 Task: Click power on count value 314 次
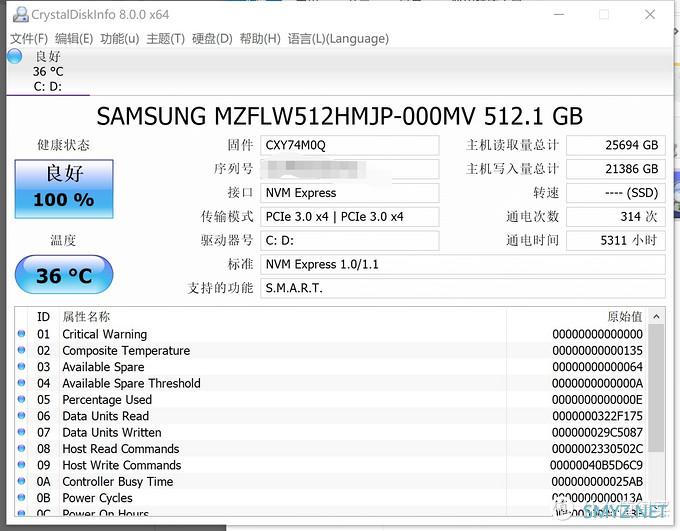tap(616, 217)
